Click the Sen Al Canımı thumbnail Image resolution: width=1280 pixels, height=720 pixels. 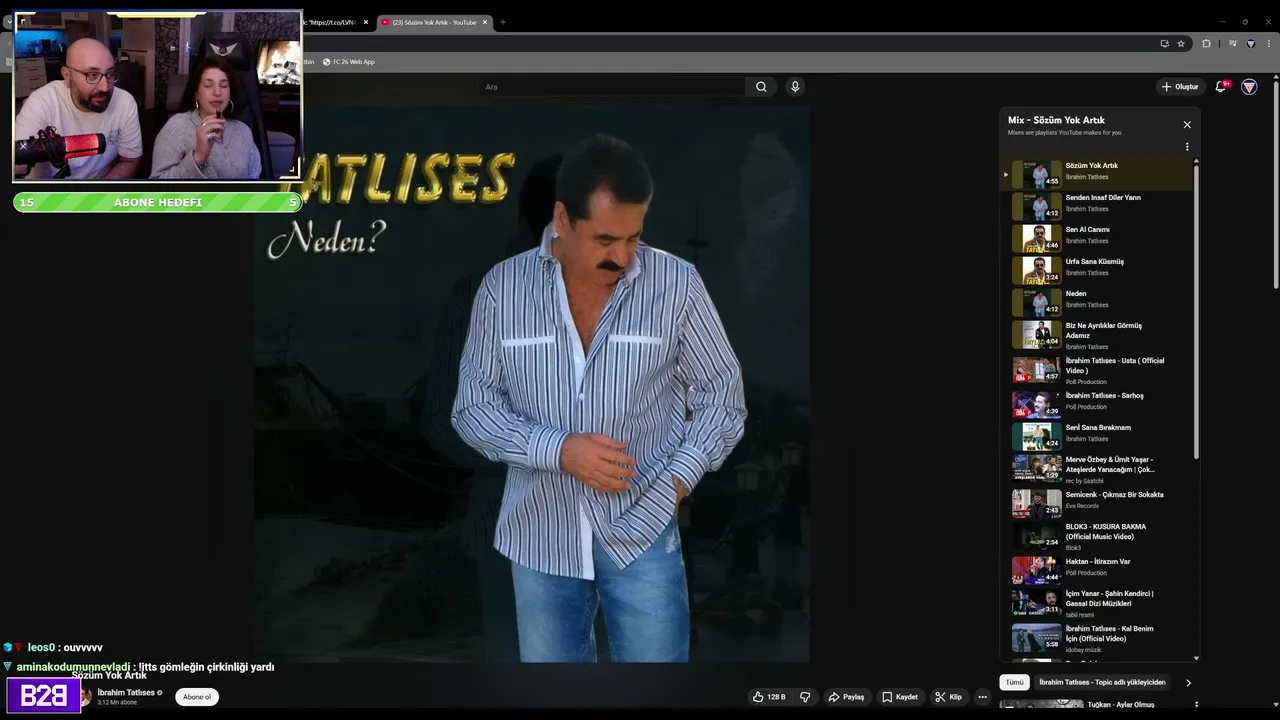coord(1037,238)
